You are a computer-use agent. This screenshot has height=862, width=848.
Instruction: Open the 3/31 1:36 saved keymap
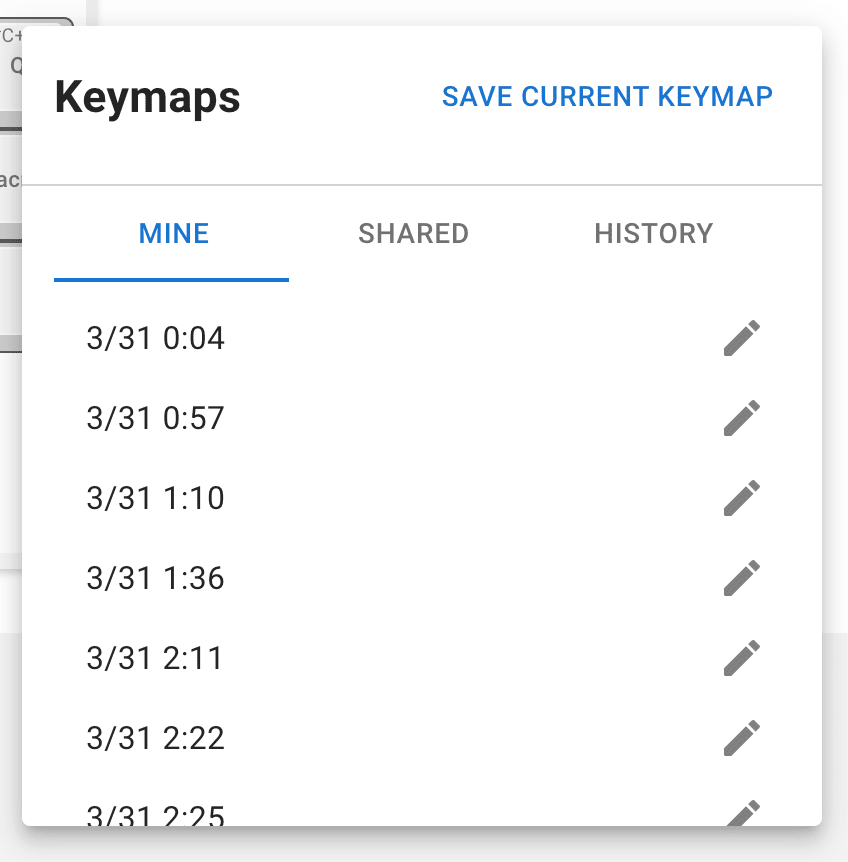point(156,578)
